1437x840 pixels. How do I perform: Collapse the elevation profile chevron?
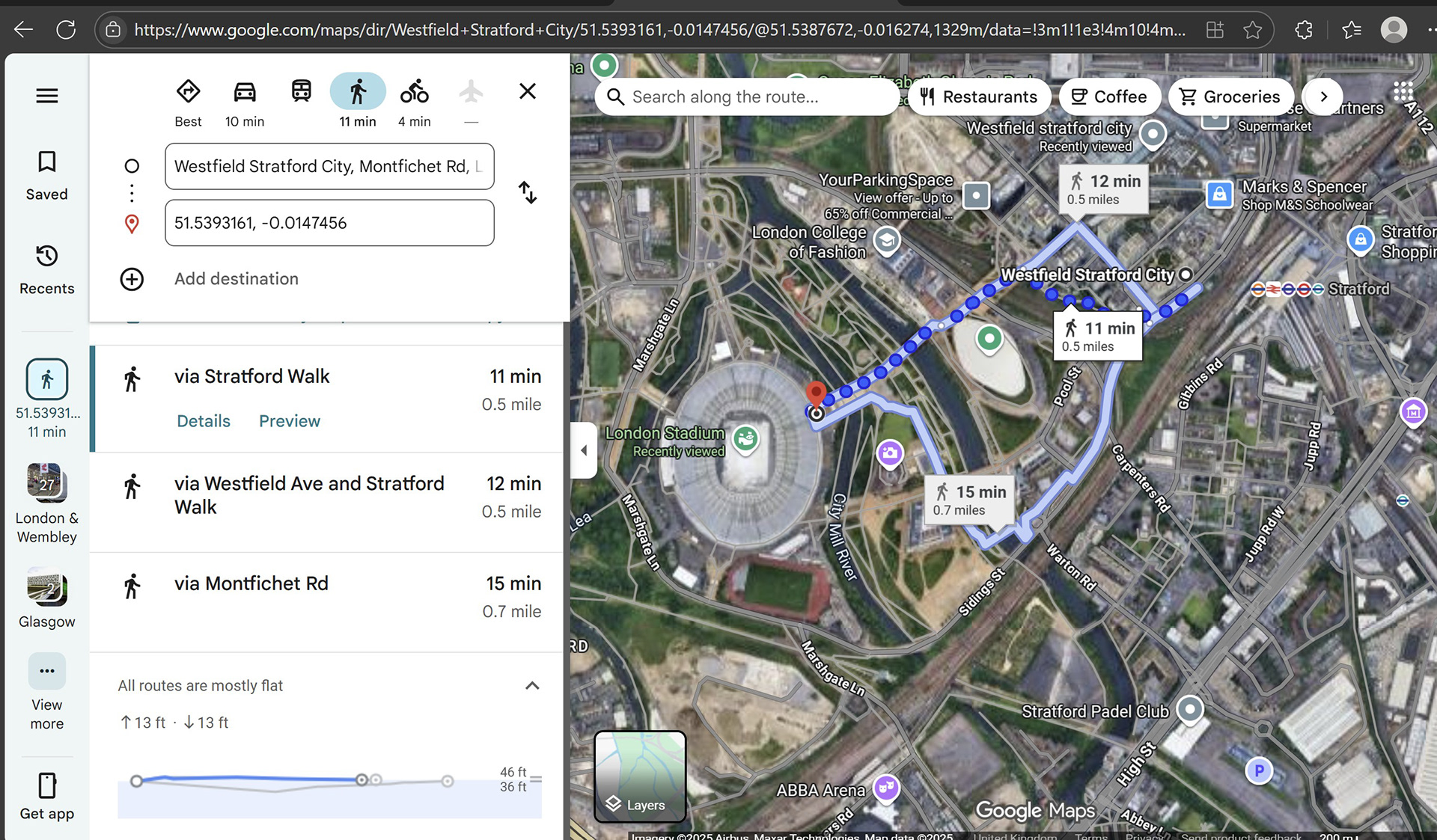532,686
